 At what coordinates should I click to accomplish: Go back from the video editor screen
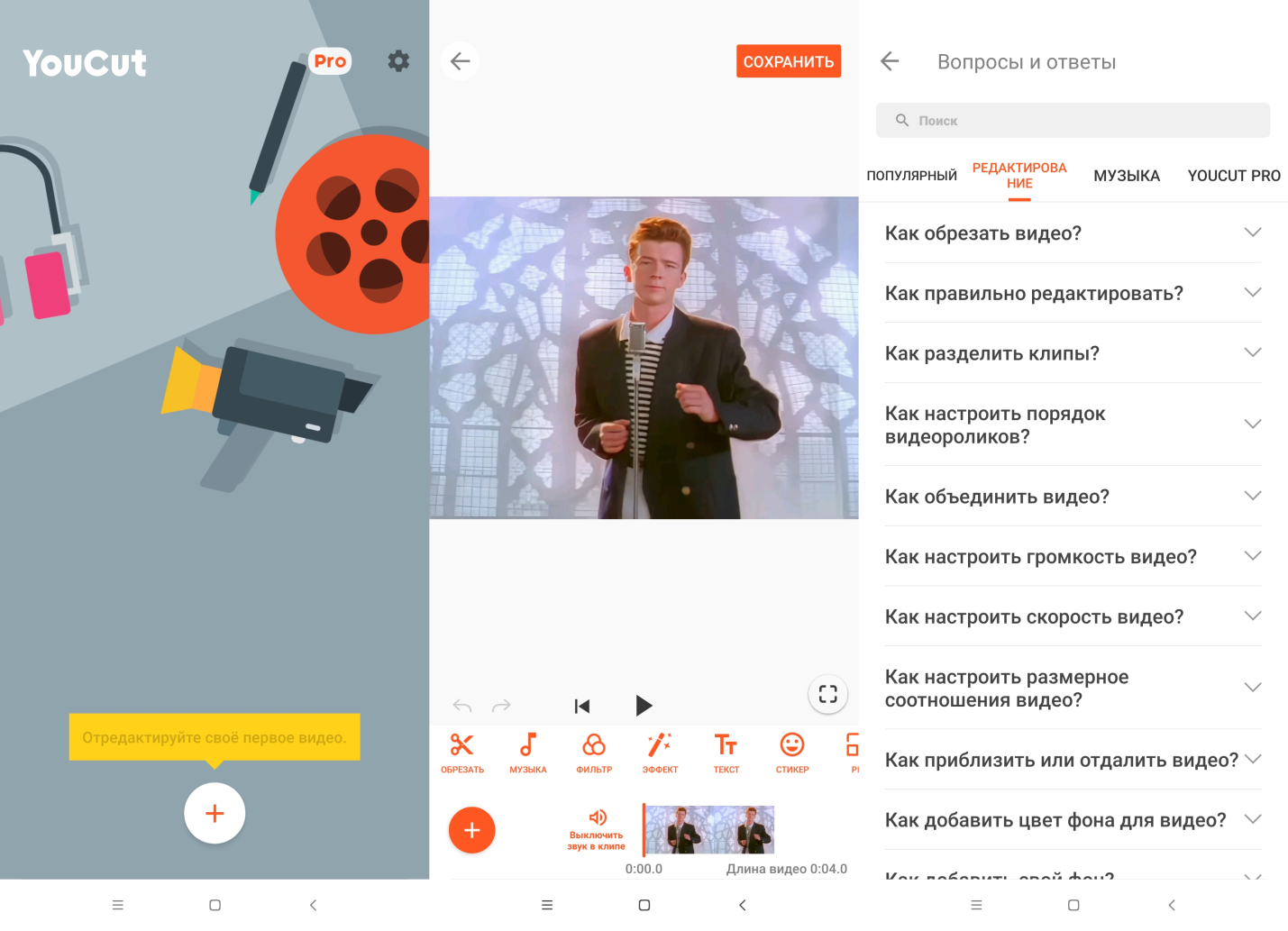click(x=461, y=61)
